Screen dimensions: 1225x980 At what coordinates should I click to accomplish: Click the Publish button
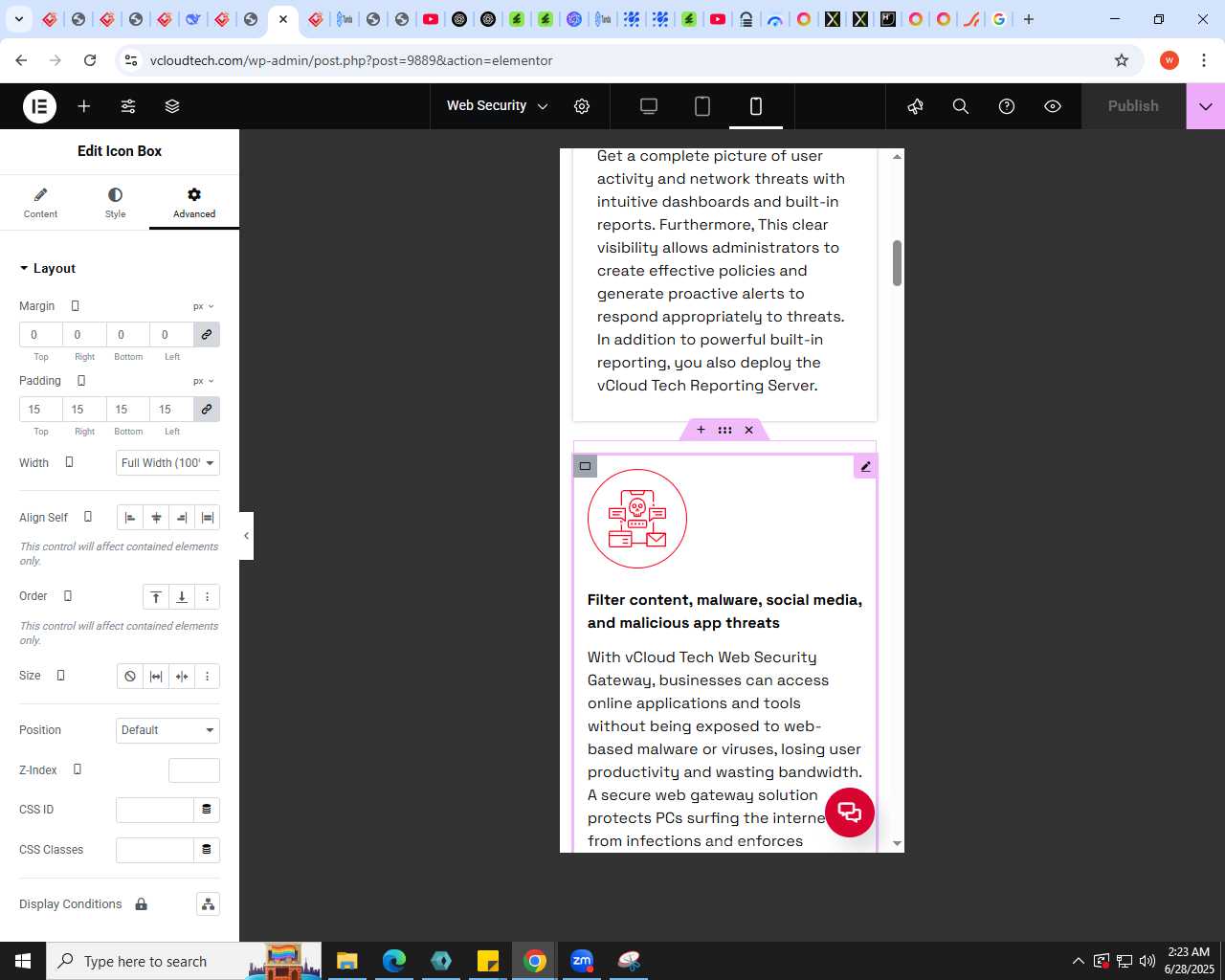(x=1133, y=106)
